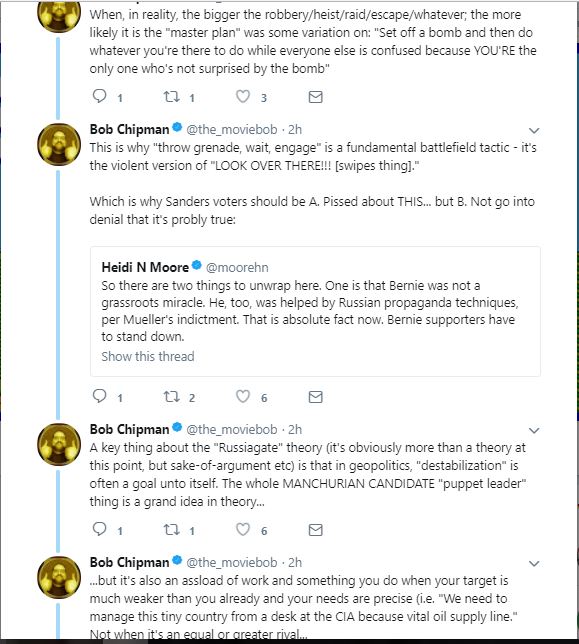Click Show this thread link

tap(148, 356)
